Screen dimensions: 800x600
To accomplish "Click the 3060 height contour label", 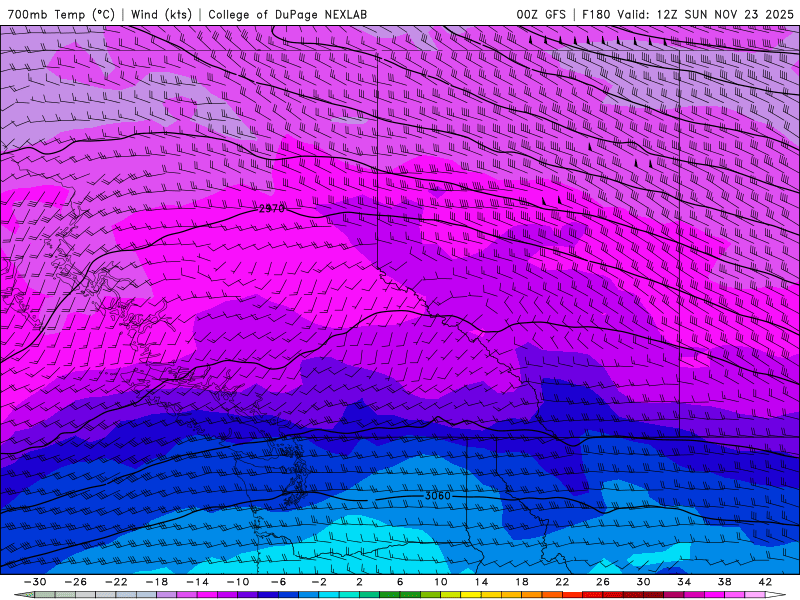I will click(438, 495).
